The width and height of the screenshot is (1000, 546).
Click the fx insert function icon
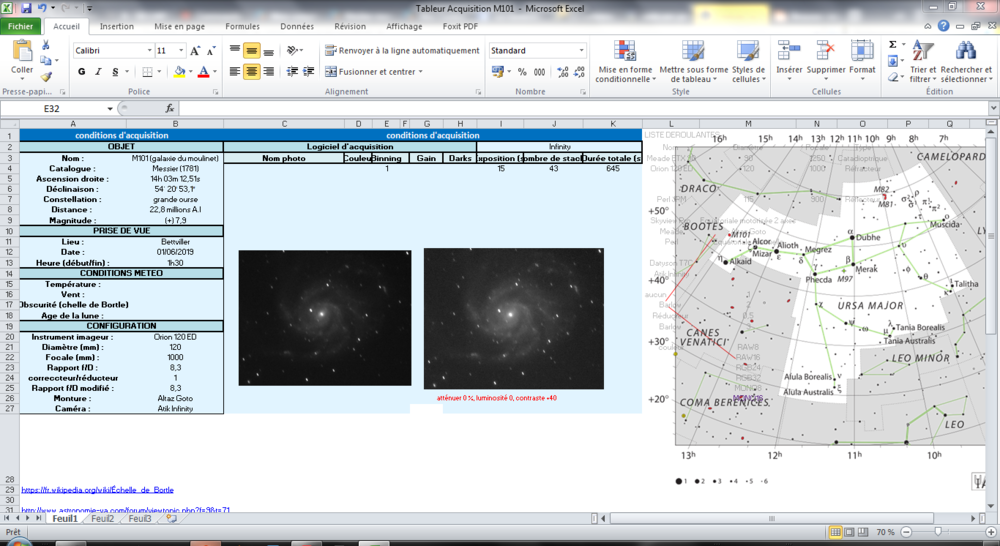coord(170,108)
